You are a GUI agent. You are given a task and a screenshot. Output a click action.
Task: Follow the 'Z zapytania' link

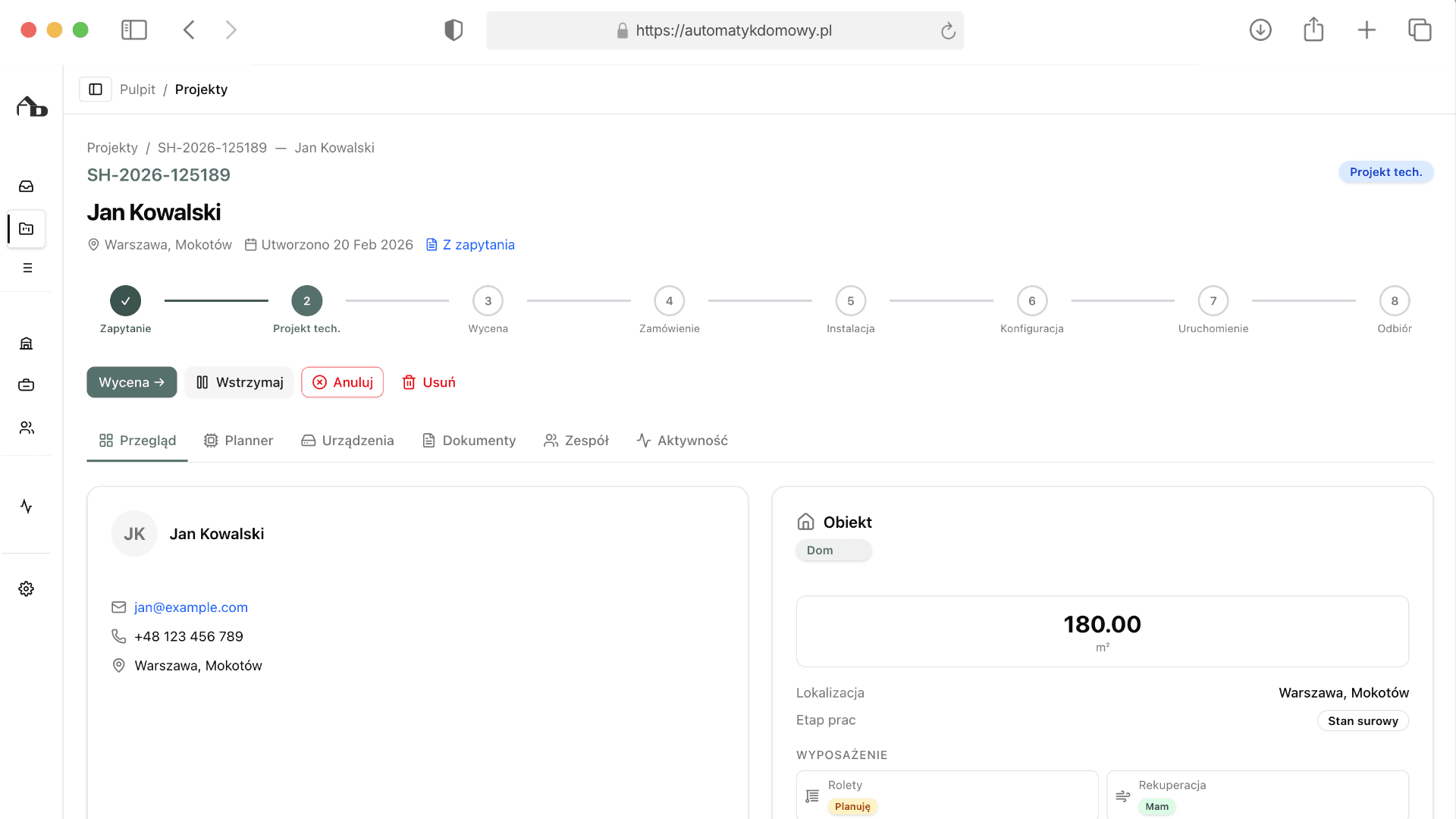[x=470, y=245]
